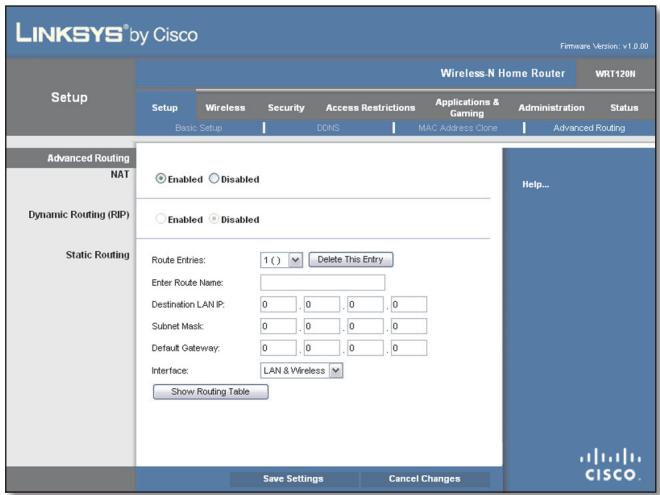660x495 pixels.
Task: Select Enabled for Dynamic Routing (RIP)
Action: [160, 219]
